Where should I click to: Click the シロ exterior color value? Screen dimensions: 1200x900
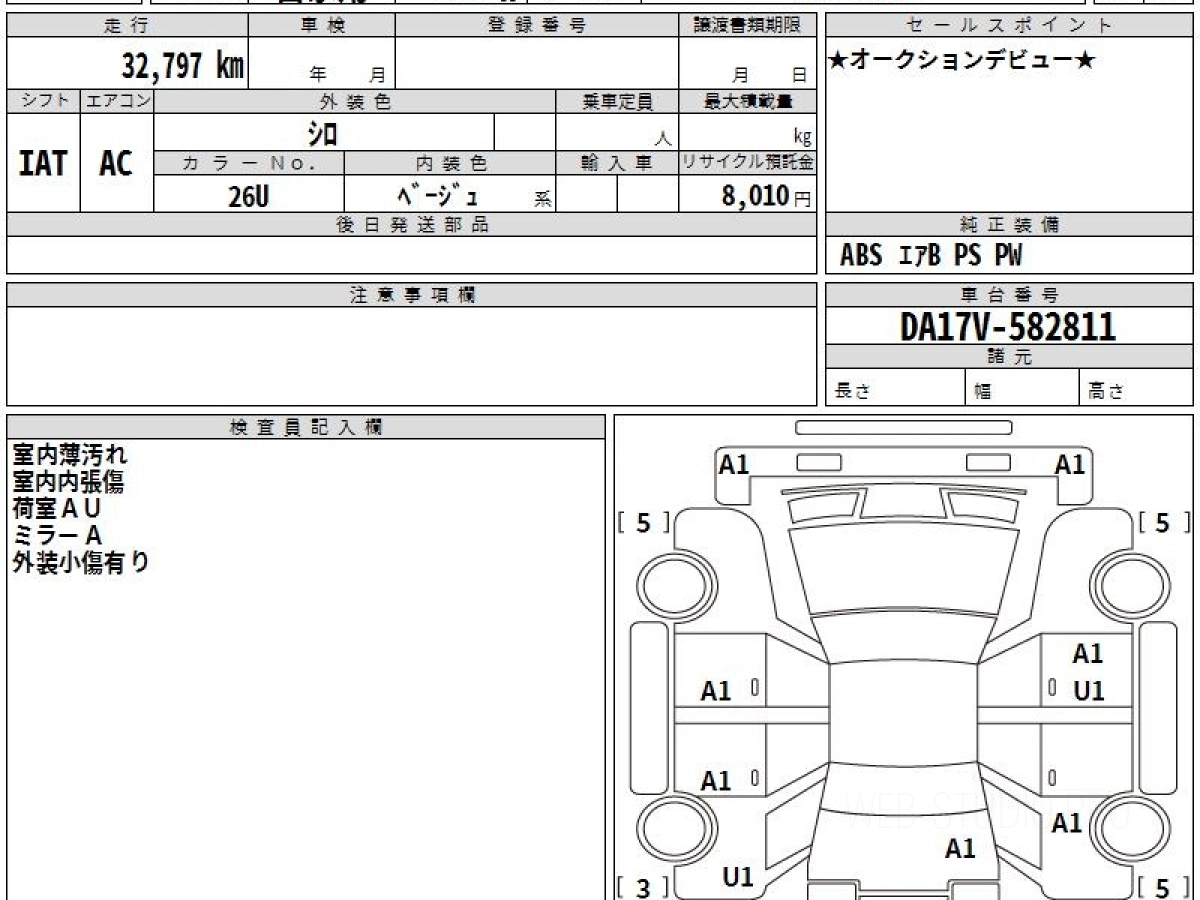click(322, 132)
